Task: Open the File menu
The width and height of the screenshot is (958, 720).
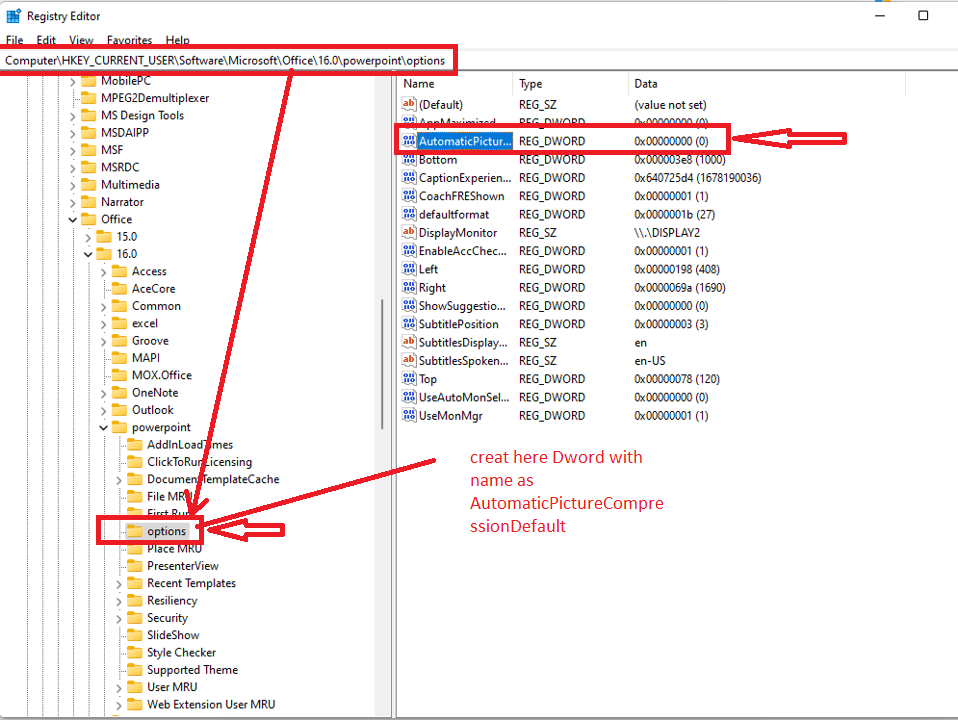Action: click(15, 40)
